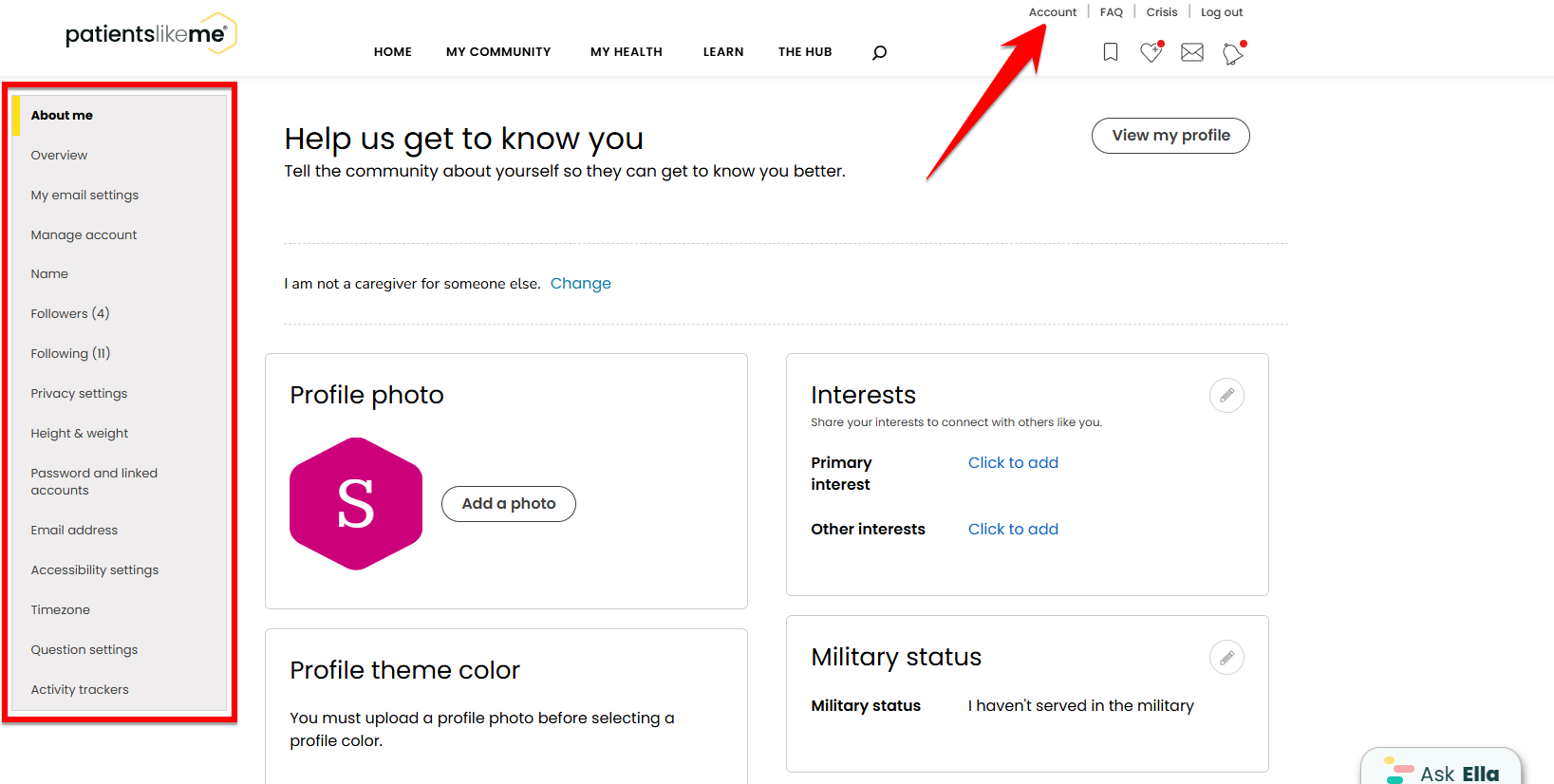Viewport: 1554px width, 784px height.
Task: Open Question settings in sidebar
Action: 84,650
